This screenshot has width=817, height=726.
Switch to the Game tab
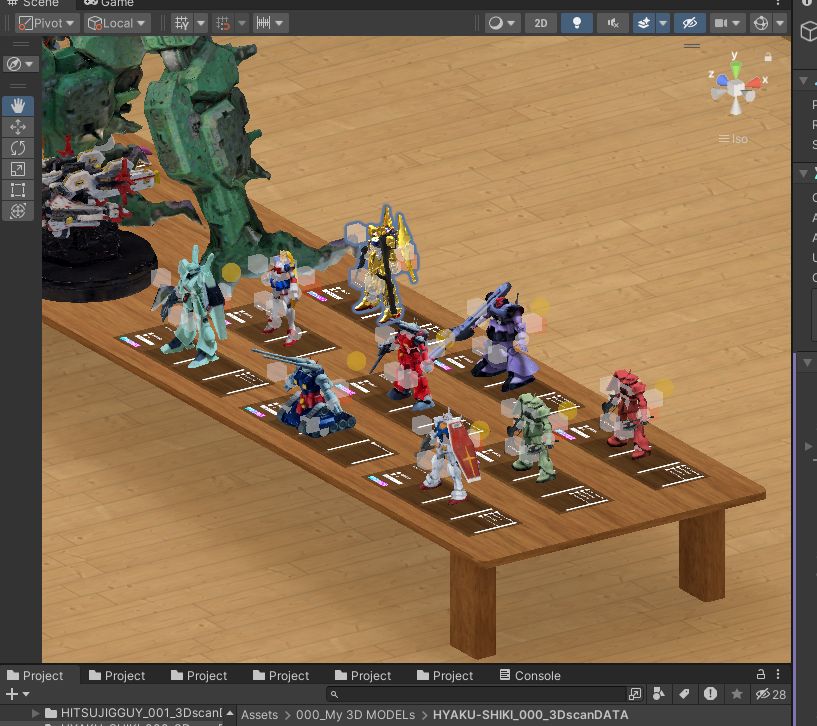pyautogui.click(x=109, y=3)
